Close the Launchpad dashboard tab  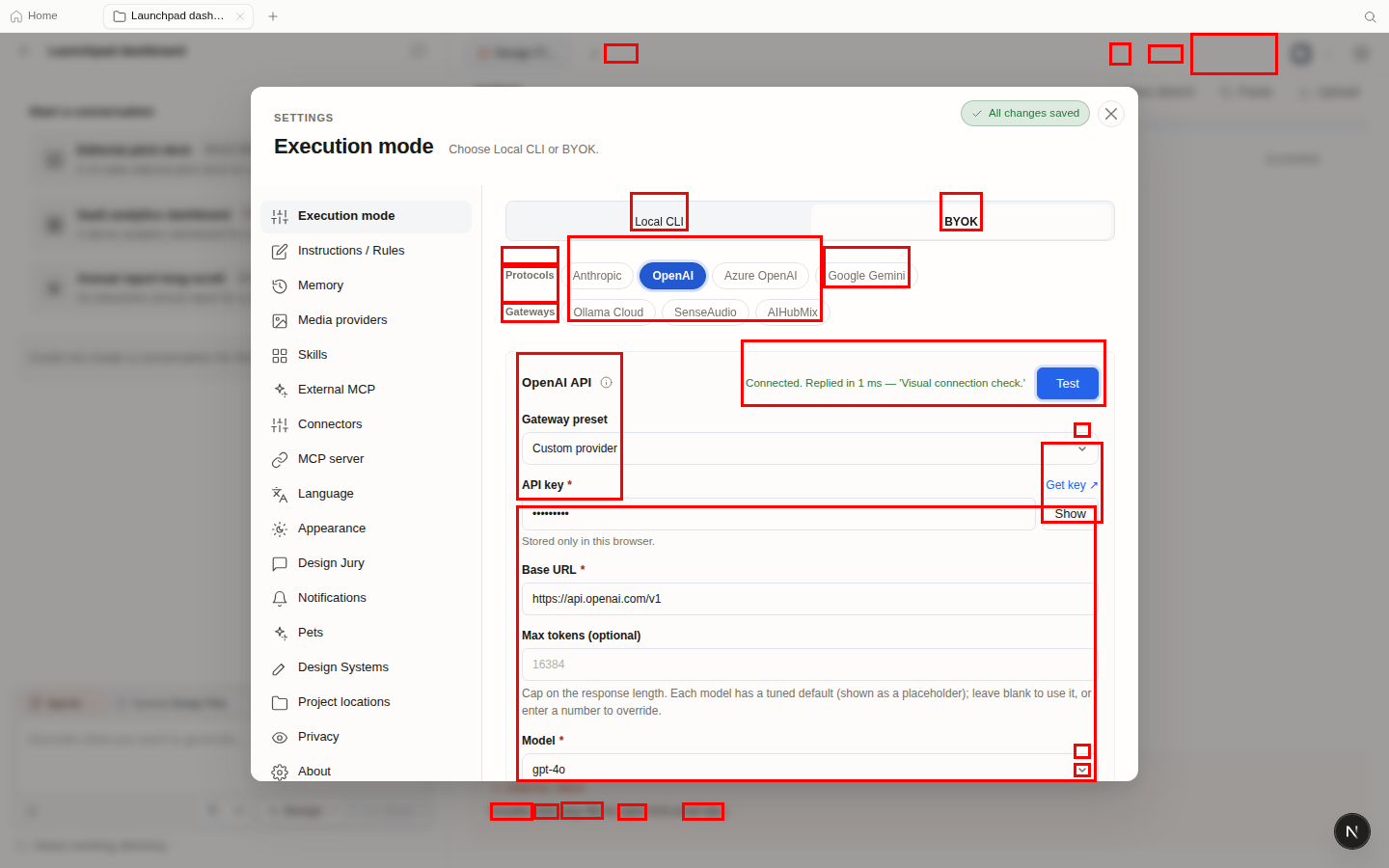click(x=240, y=16)
